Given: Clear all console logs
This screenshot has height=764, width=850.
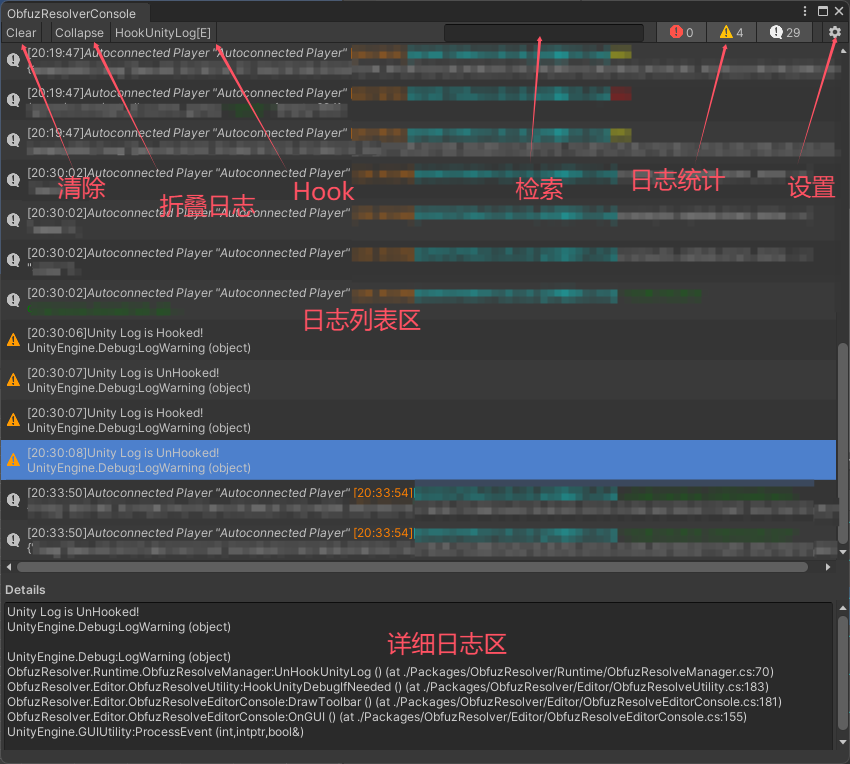Looking at the screenshot, I should 21,33.
